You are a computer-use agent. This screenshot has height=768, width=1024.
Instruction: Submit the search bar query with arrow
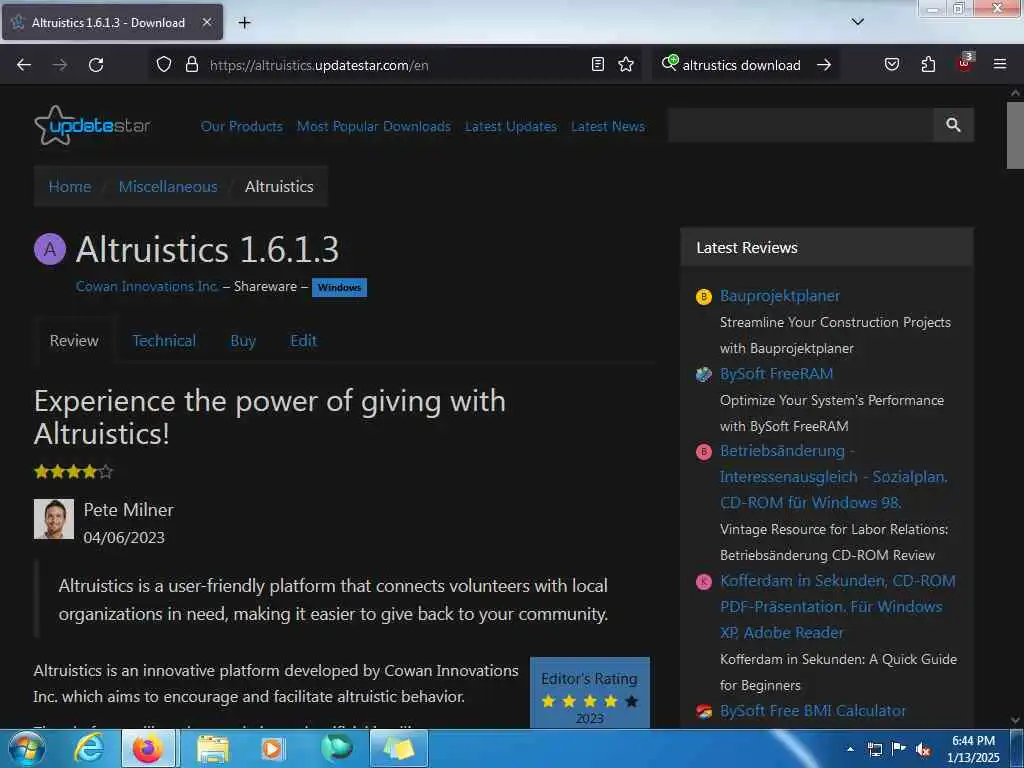pos(824,65)
